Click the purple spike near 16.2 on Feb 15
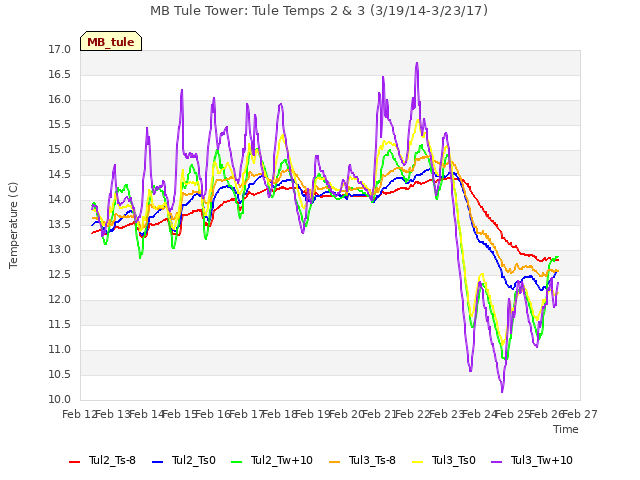The image size is (640, 480). [x=182, y=90]
